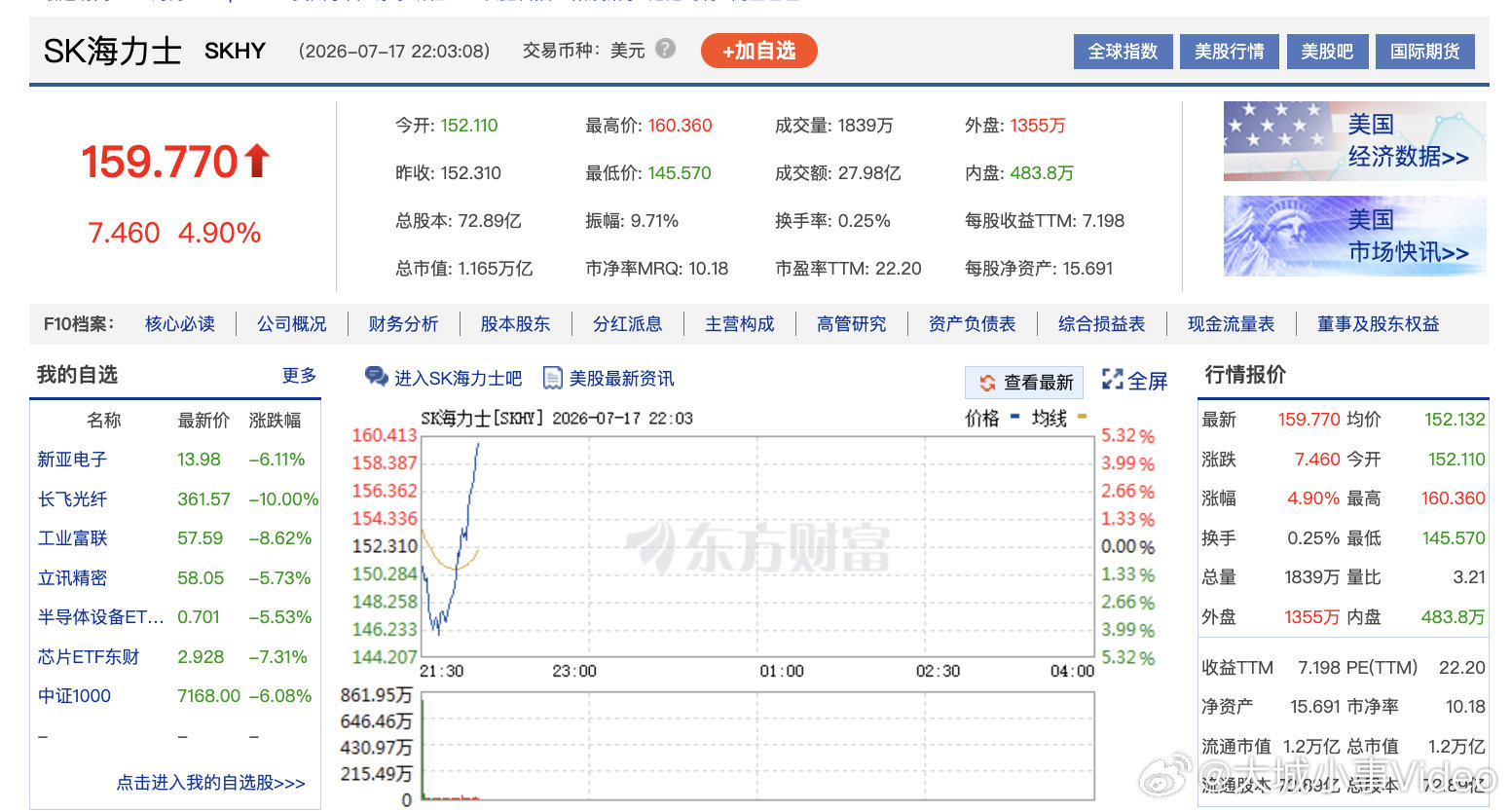Screen dimensions: 1511x812
Task: Open 国际期货 page
Action: [1424, 52]
